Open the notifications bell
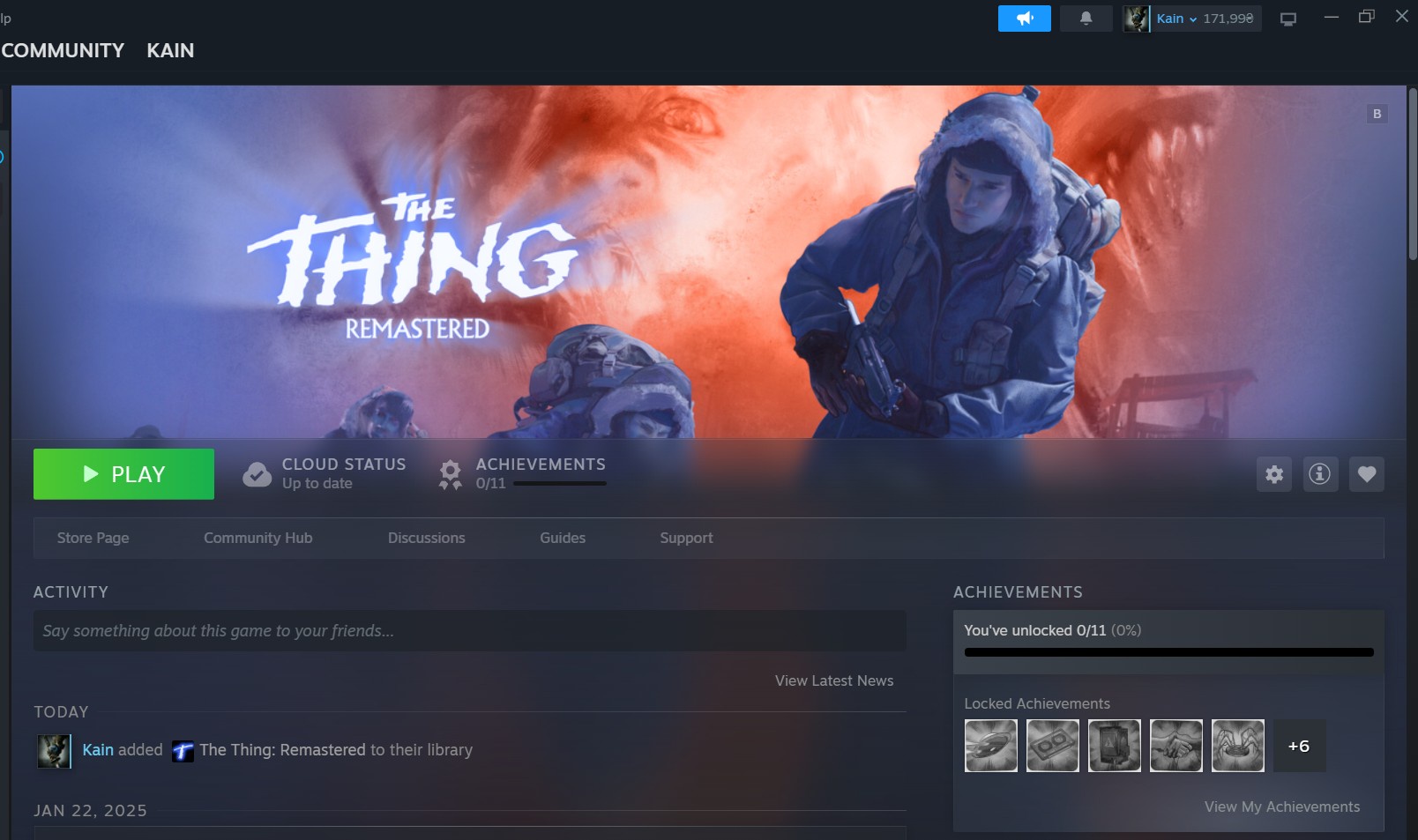 (1086, 19)
